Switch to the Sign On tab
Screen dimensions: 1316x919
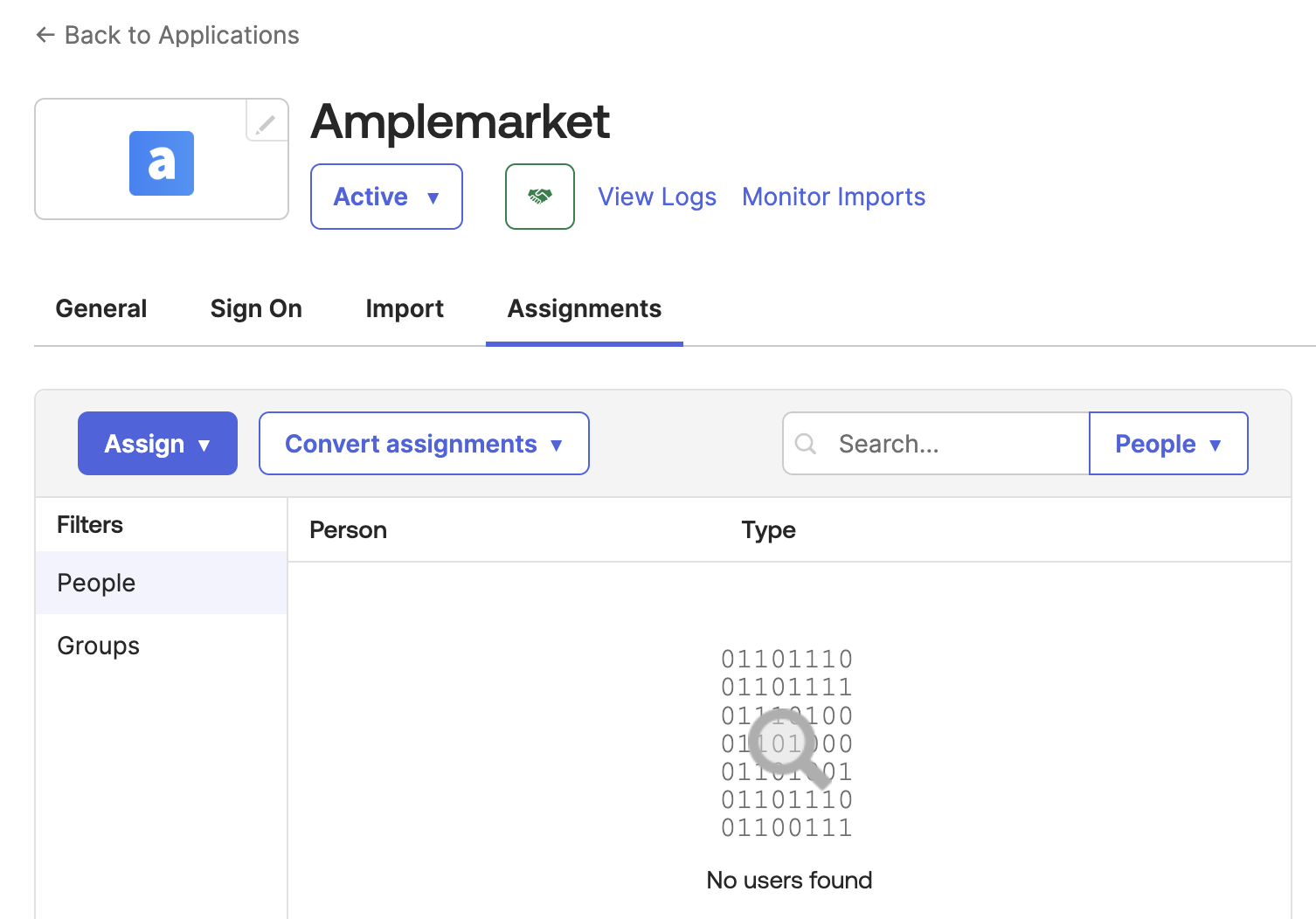(x=256, y=309)
